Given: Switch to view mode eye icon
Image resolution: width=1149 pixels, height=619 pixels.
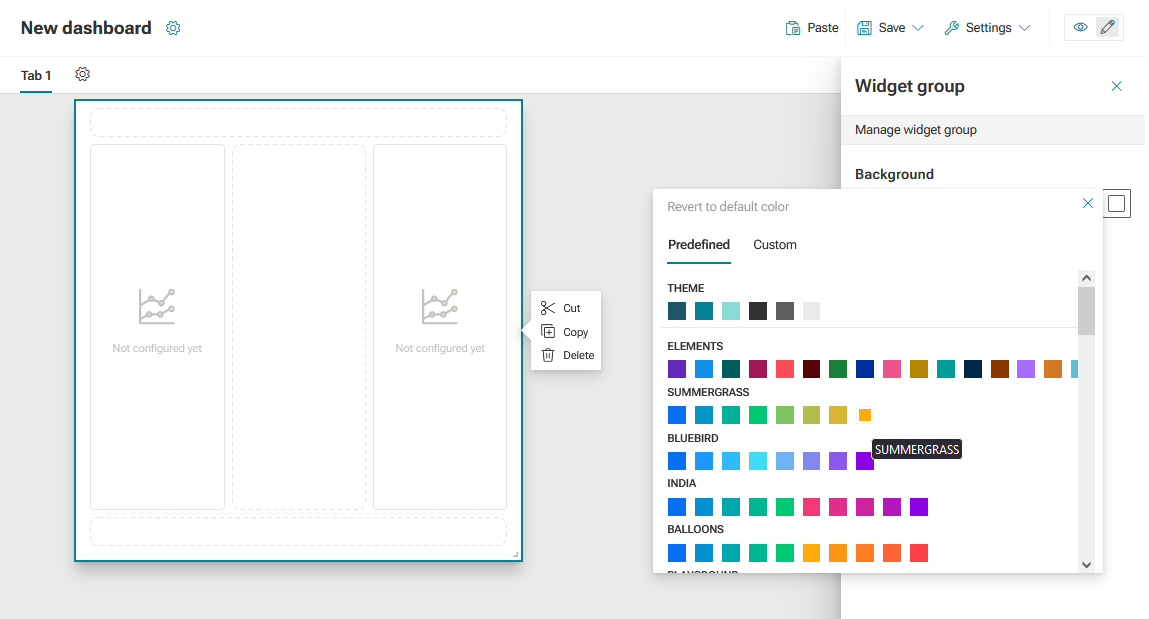Looking at the screenshot, I should point(1080,27).
